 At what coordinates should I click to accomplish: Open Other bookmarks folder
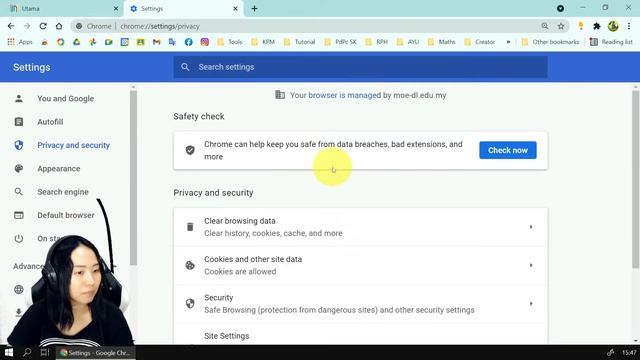pyautogui.click(x=550, y=42)
